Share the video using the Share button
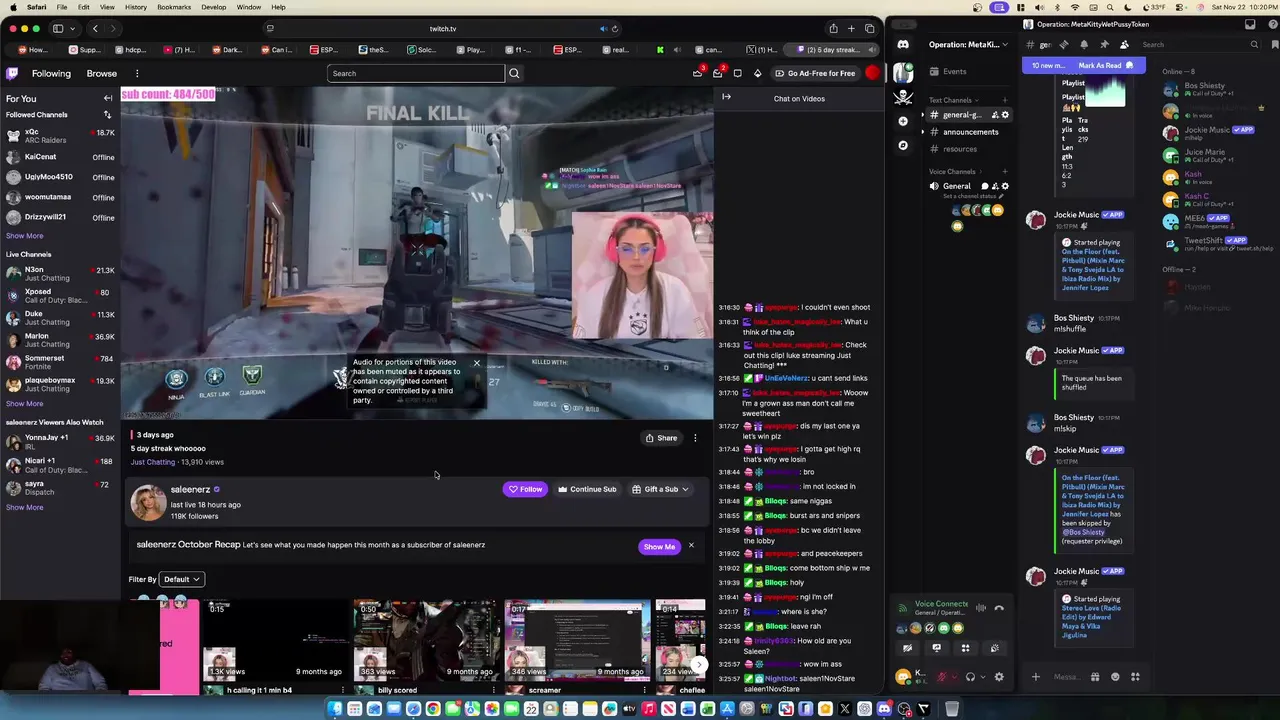 coord(661,438)
